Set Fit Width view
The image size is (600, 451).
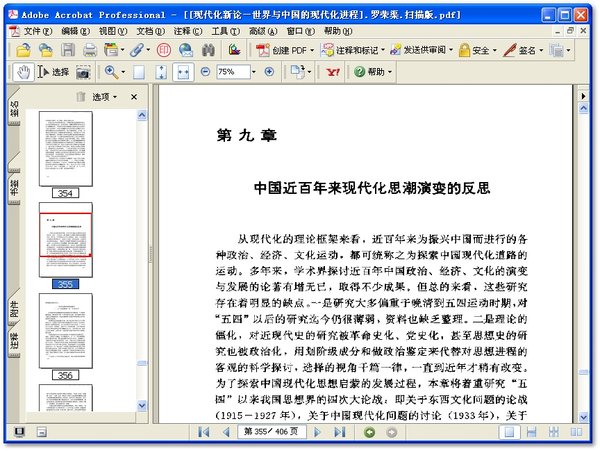pos(183,72)
